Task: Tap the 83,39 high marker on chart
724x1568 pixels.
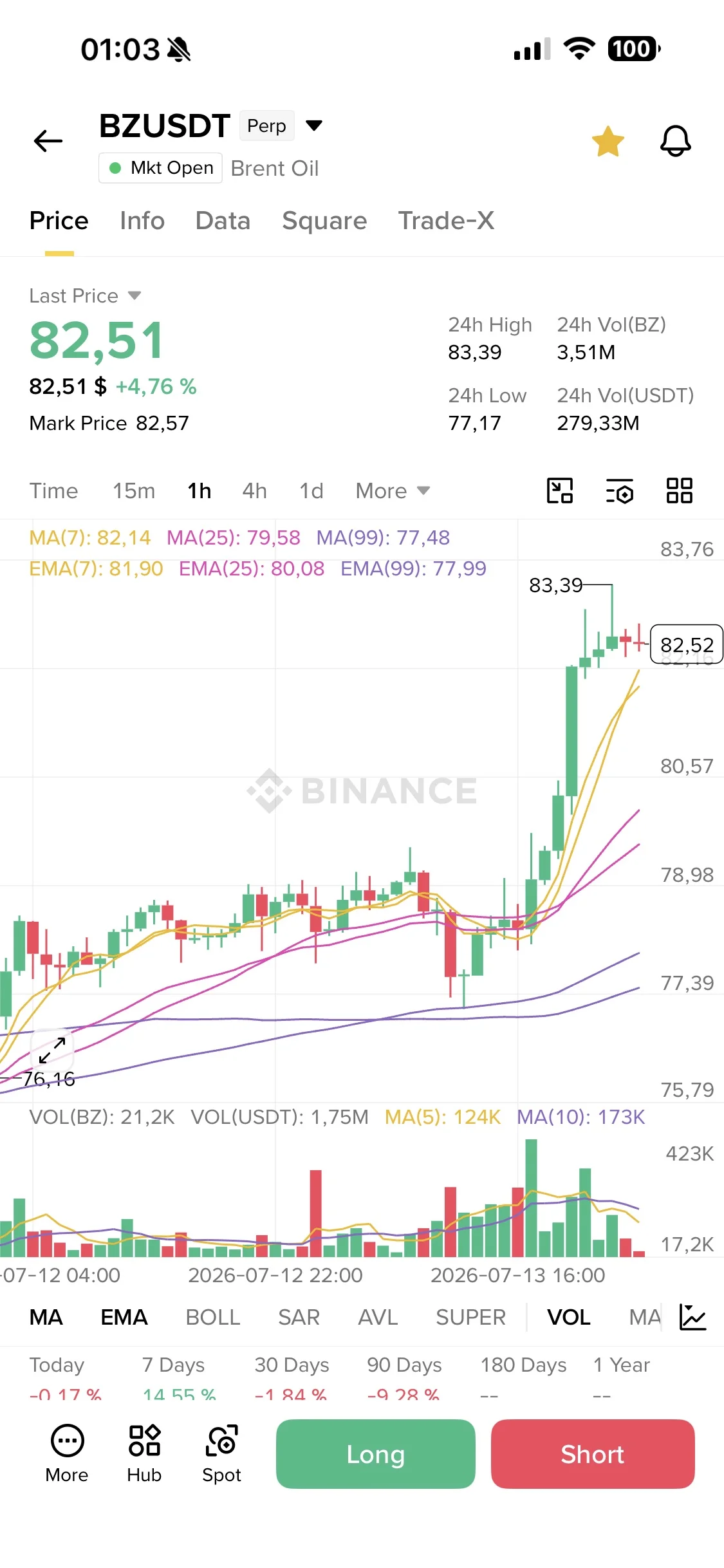Action: pos(555,585)
